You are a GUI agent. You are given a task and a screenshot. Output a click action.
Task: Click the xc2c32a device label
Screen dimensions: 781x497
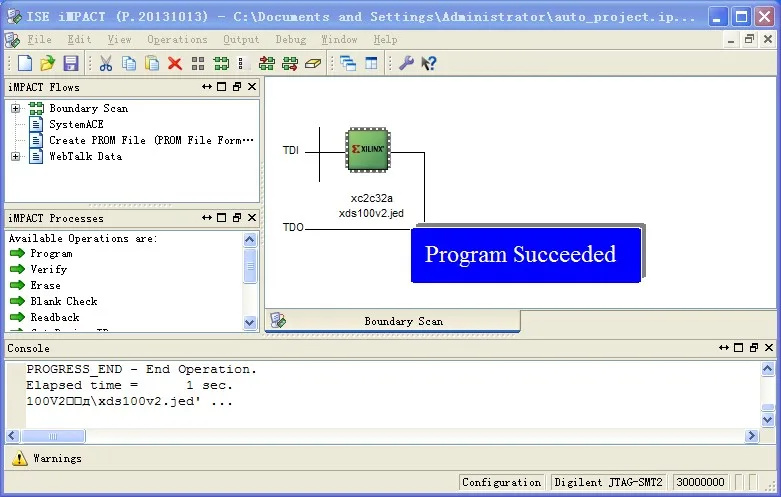pyautogui.click(x=371, y=198)
